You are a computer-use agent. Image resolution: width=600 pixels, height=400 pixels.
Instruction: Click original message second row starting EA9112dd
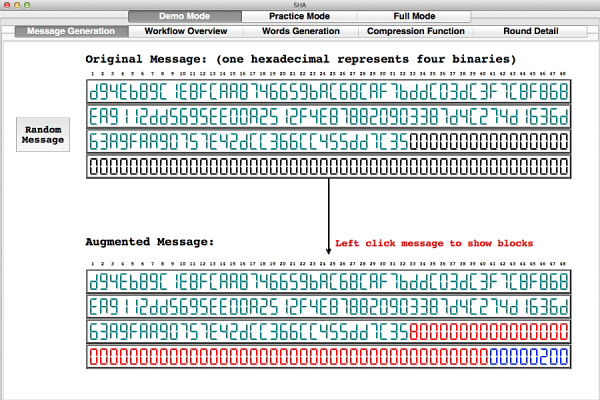(328, 118)
